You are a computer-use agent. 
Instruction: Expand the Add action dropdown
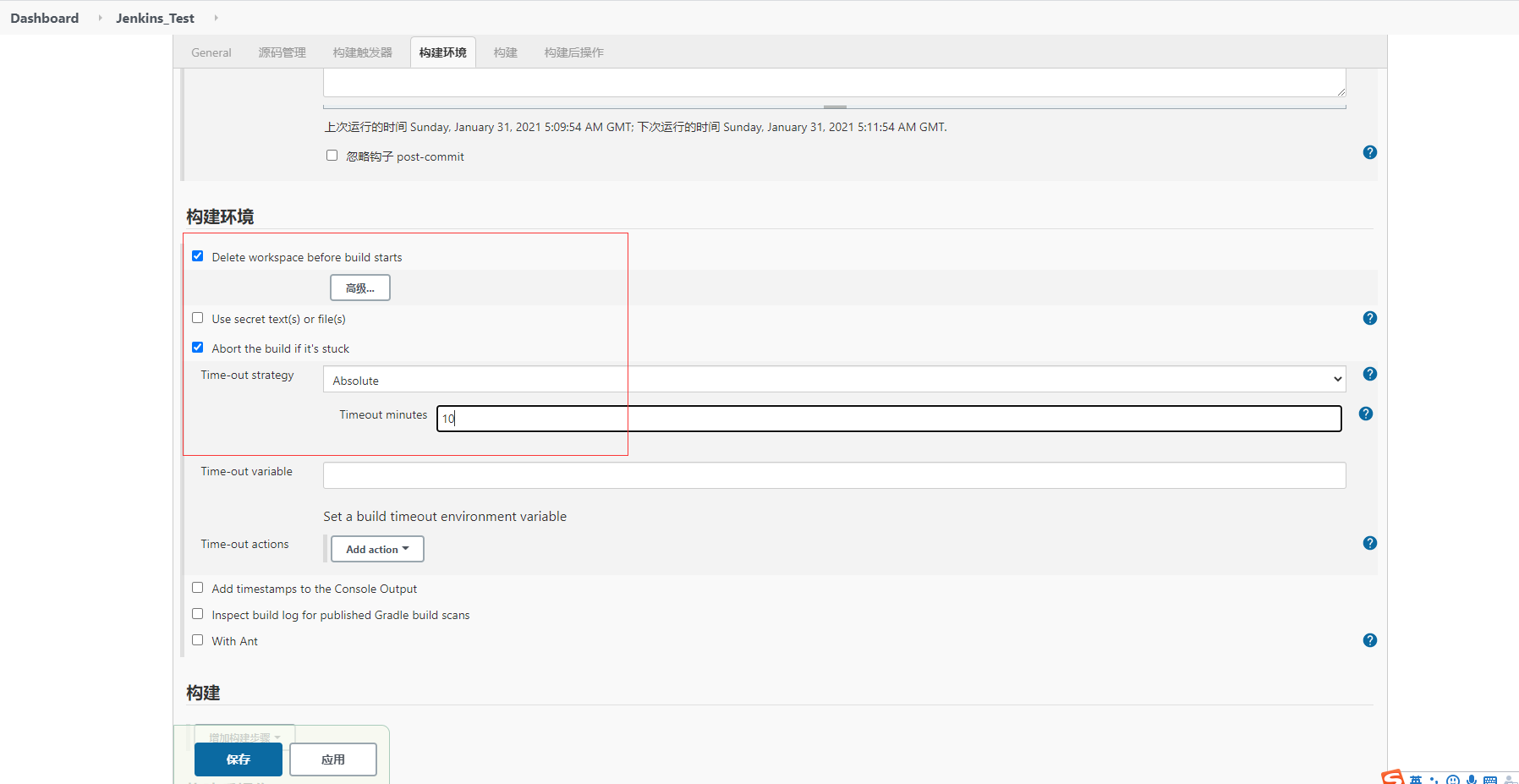tap(377, 549)
